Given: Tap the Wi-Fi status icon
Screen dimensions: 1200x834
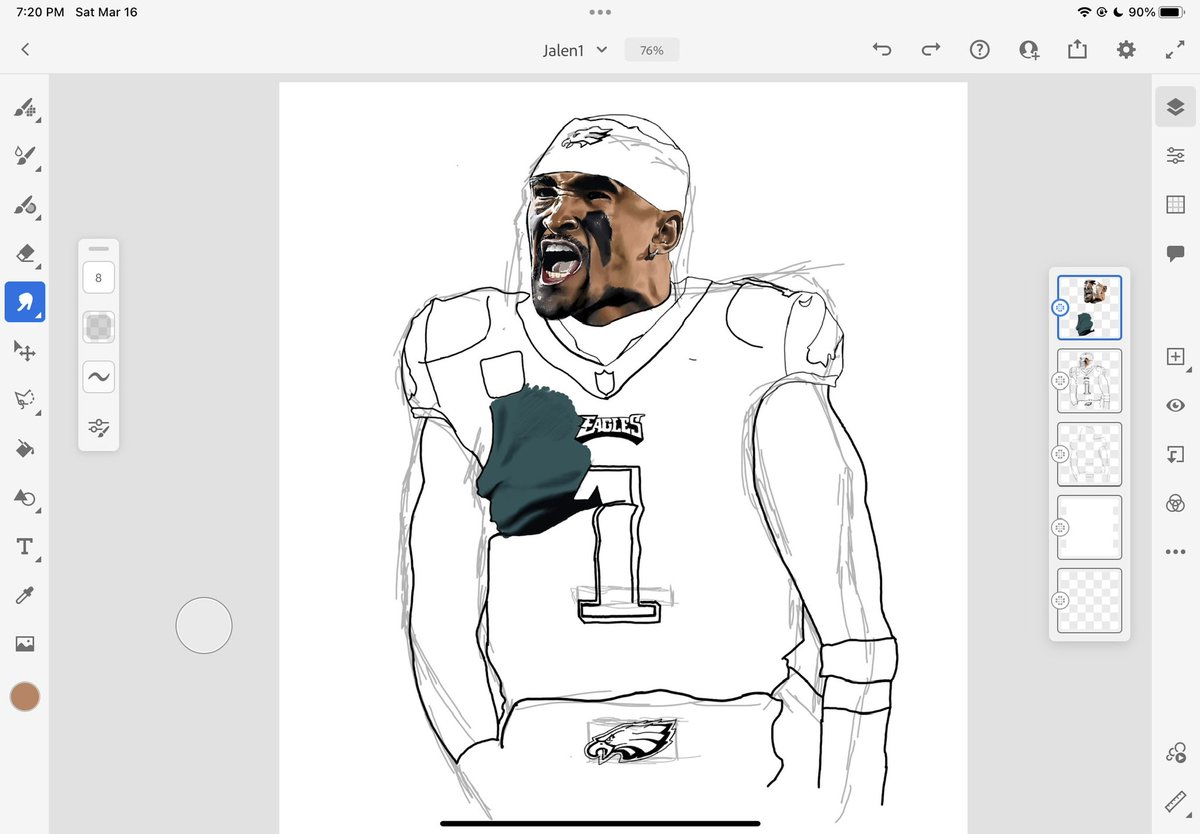Looking at the screenshot, I should point(1084,12).
